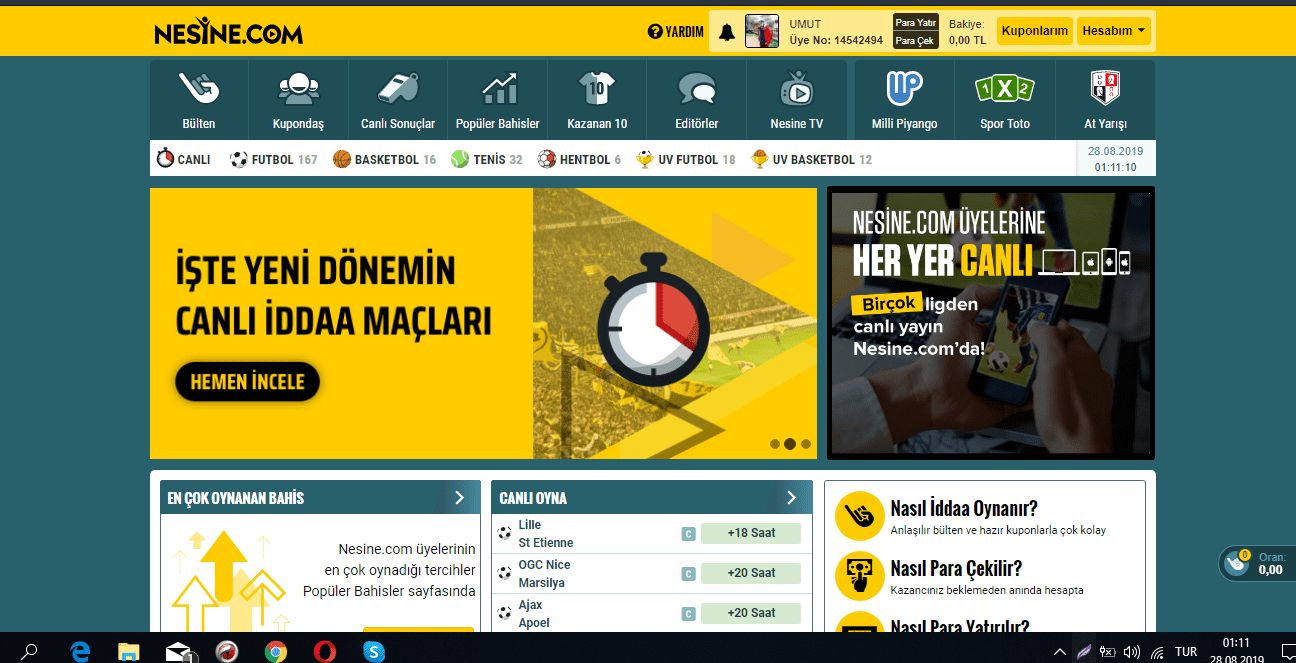Viewport: 1296px width, 663px height.
Task: Open Nesine TV icon
Action: pos(796,88)
